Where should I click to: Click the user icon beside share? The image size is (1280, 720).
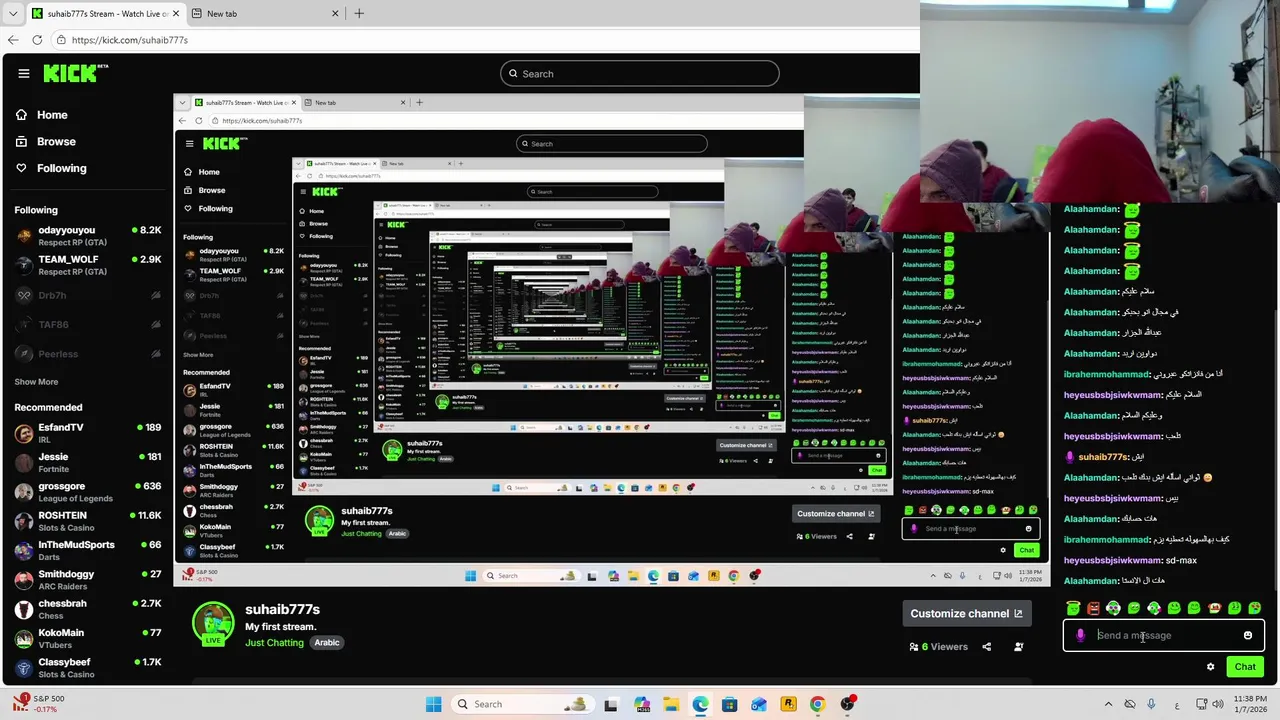[1018, 647]
